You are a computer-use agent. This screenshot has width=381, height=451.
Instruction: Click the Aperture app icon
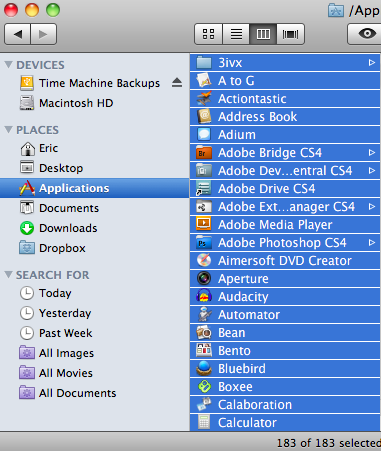point(204,278)
